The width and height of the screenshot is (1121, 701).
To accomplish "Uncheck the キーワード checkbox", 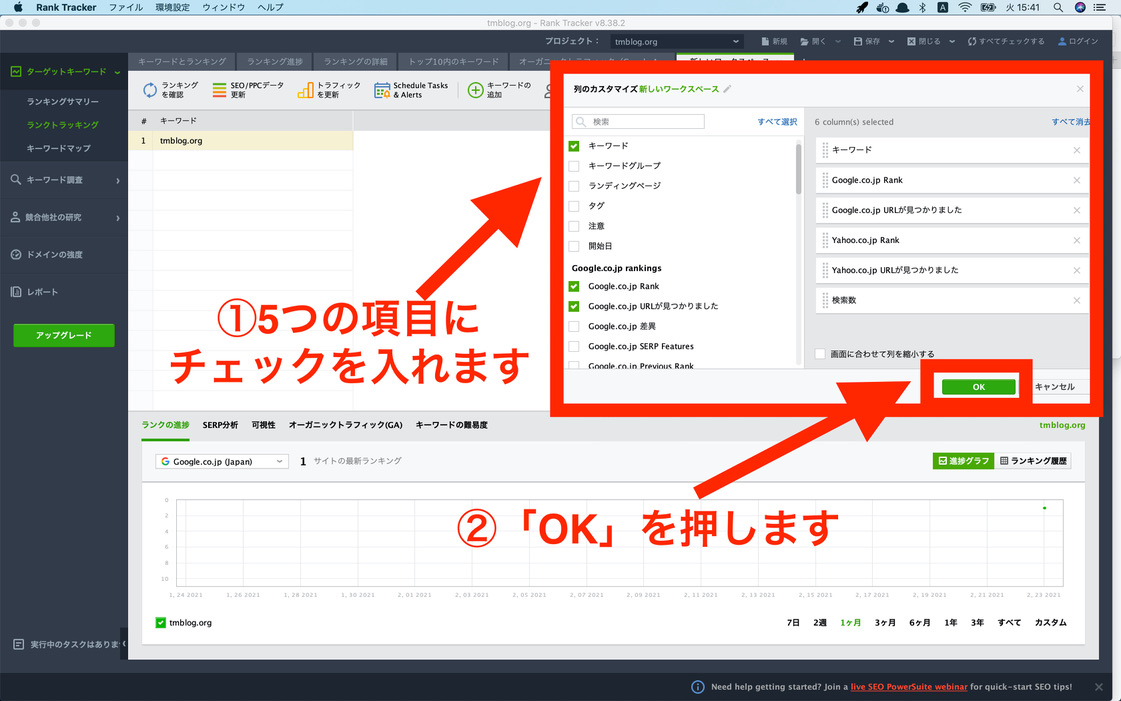I will (x=573, y=146).
